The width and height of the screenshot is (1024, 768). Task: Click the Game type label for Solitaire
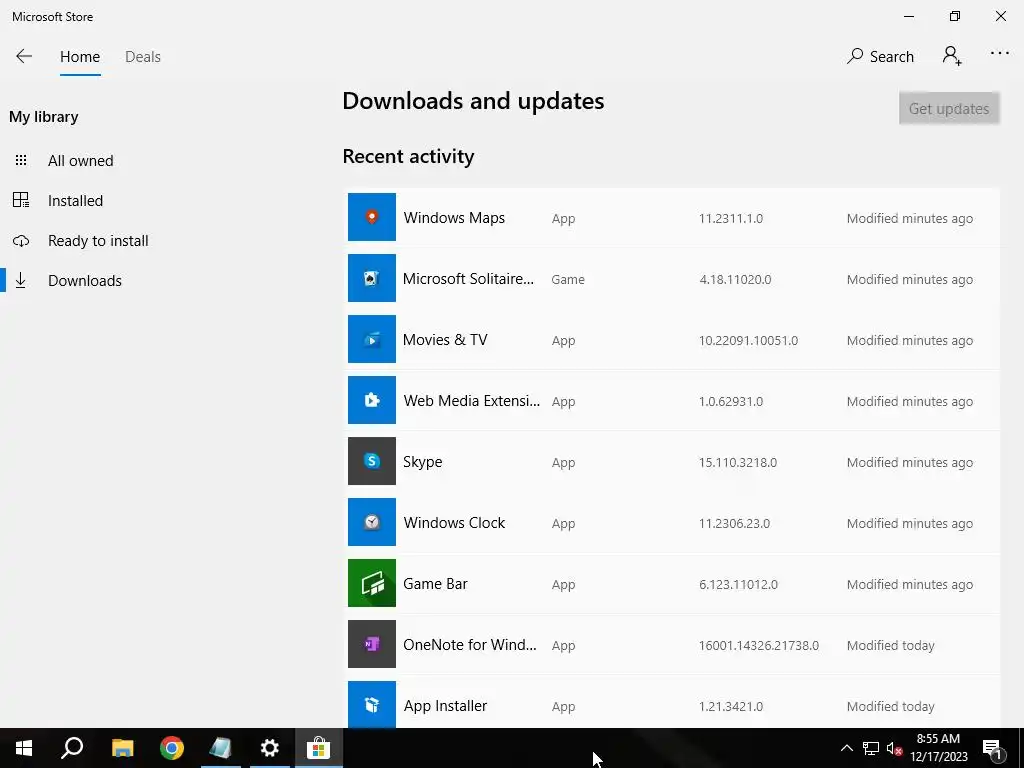pyautogui.click(x=568, y=280)
